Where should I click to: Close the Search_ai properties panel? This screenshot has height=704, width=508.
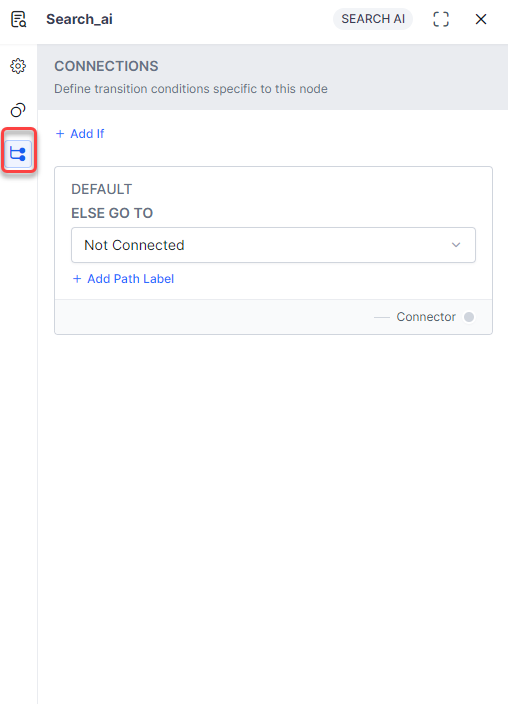tap(481, 19)
